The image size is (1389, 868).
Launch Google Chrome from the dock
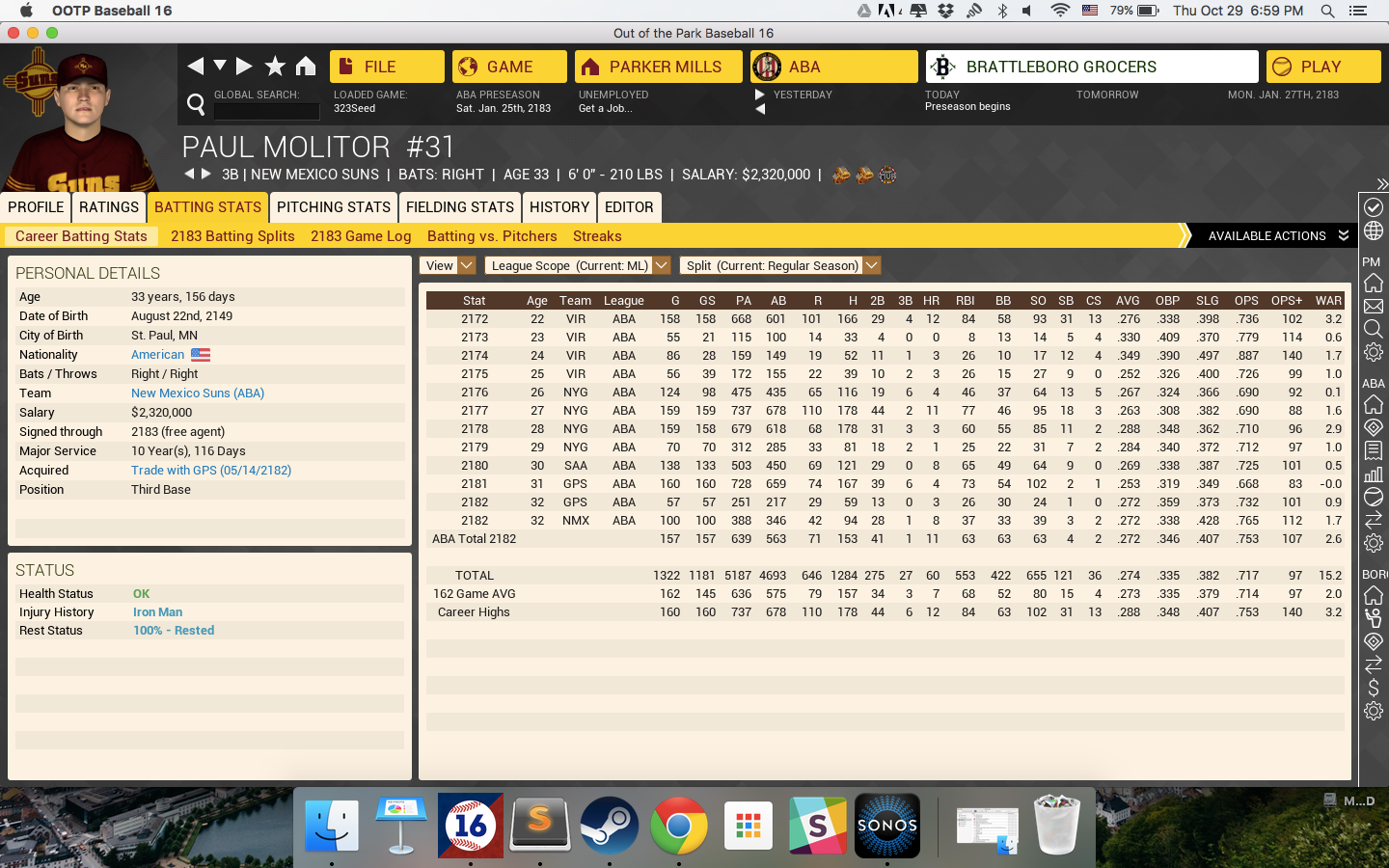678,826
